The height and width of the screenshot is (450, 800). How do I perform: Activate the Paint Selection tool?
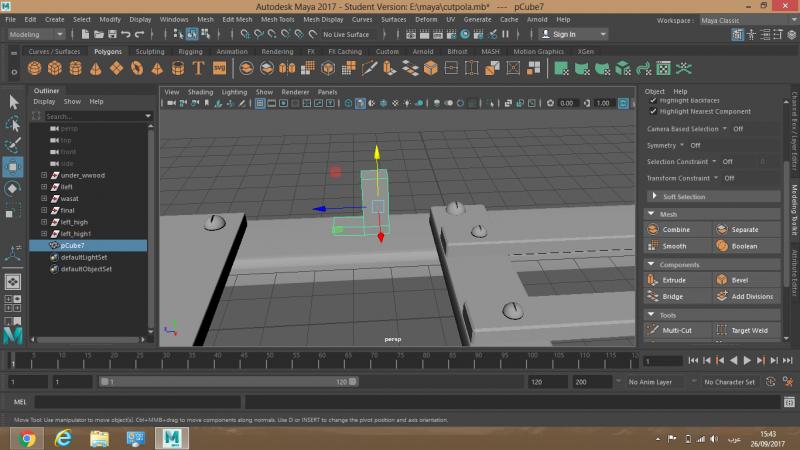coord(13,145)
